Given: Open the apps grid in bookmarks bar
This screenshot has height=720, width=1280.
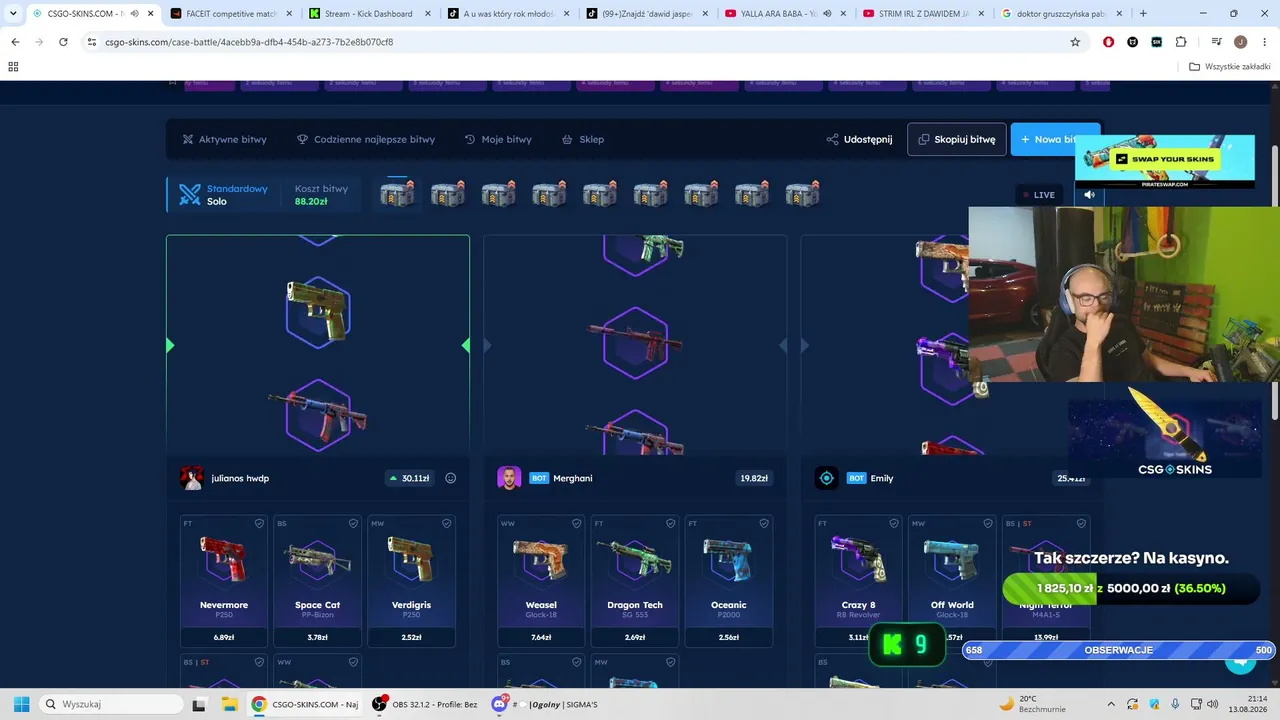Looking at the screenshot, I should (13, 67).
